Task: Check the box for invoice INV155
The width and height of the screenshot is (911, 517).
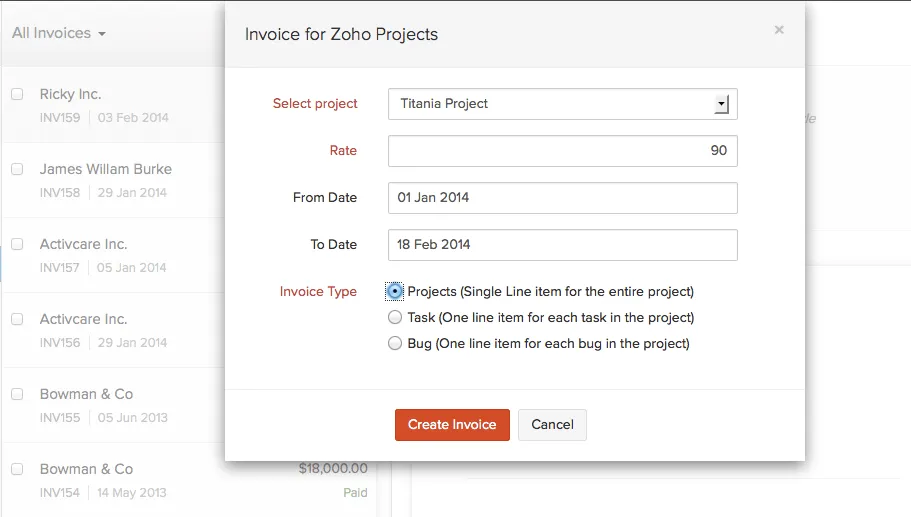Action: coord(17,394)
